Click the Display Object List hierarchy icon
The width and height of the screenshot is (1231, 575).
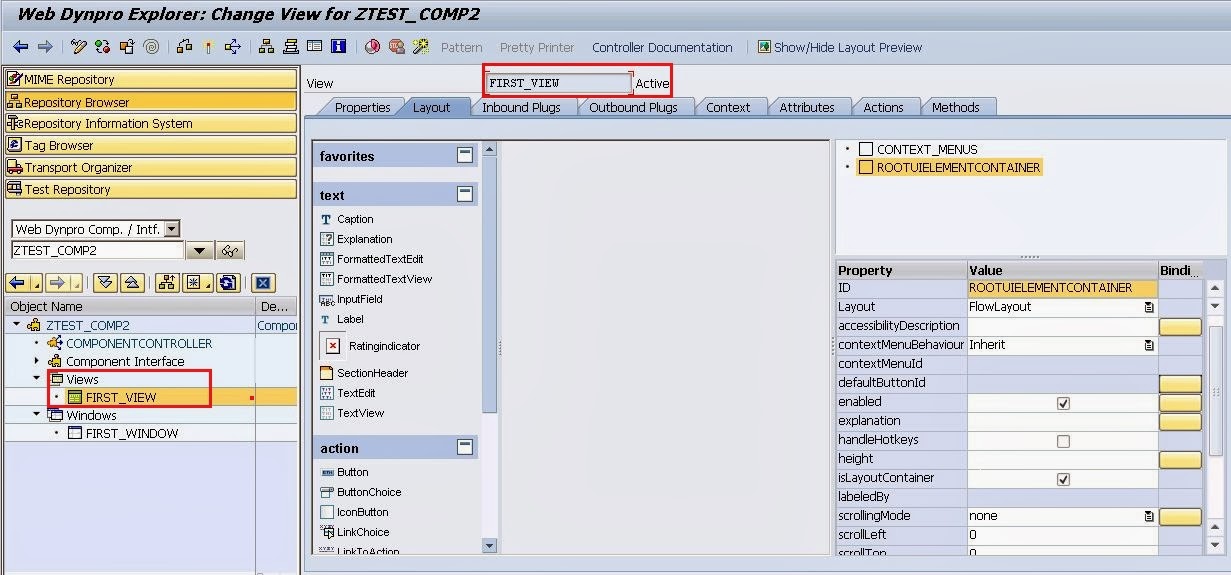[x=267, y=47]
